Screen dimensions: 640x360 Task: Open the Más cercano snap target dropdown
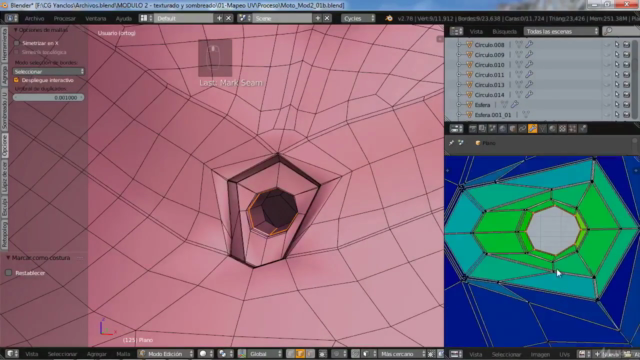tap(401, 354)
